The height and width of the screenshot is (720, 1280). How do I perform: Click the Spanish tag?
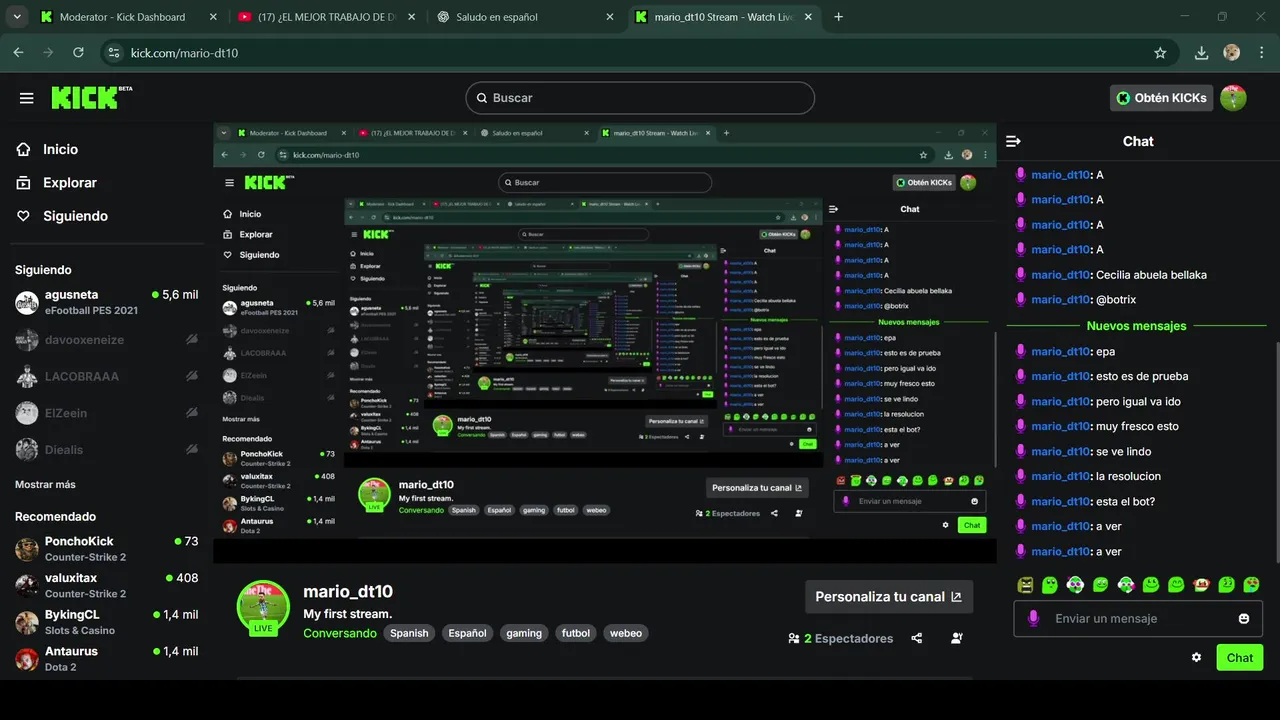pyautogui.click(x=409, y=633)
